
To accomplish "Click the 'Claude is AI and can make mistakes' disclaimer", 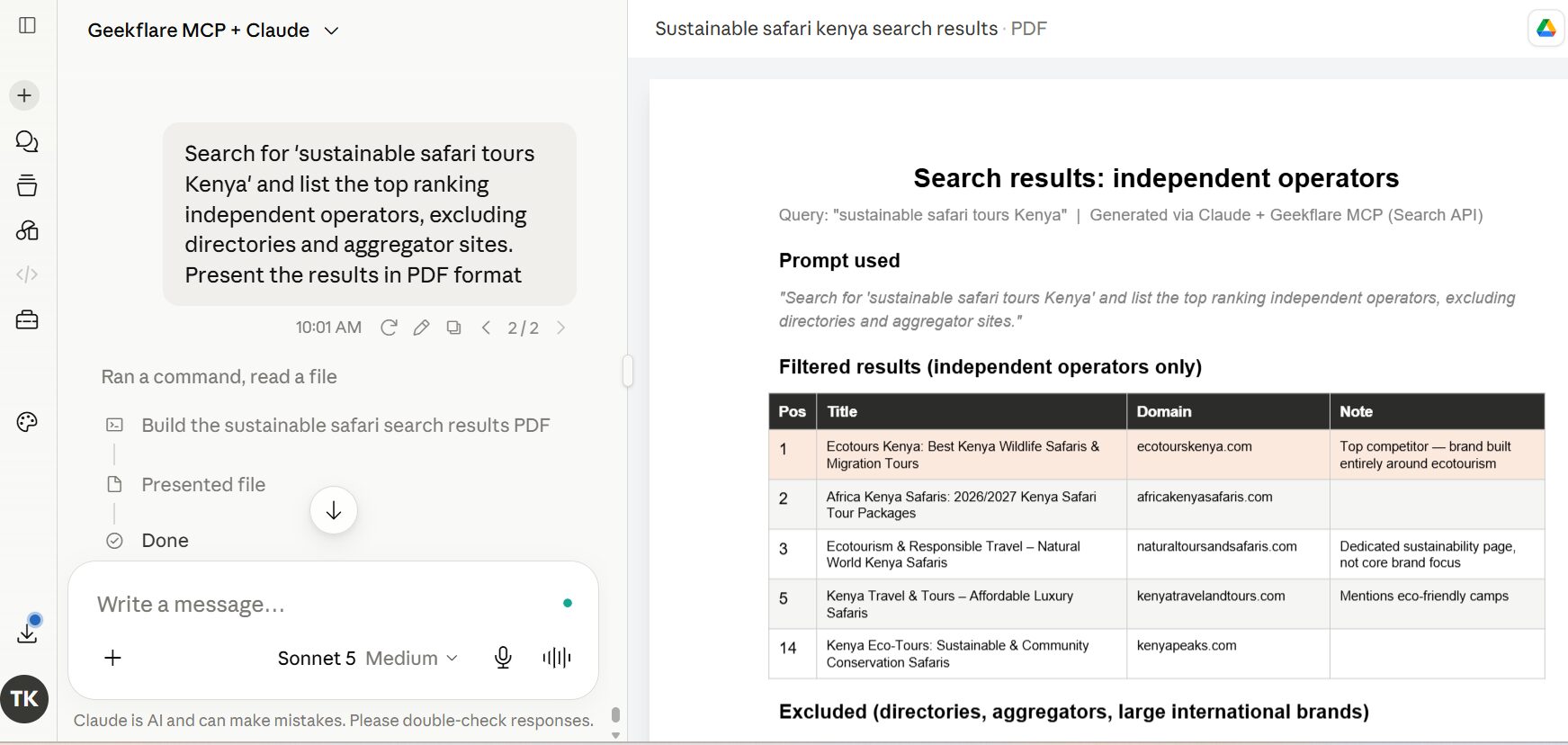I will 334,720.
